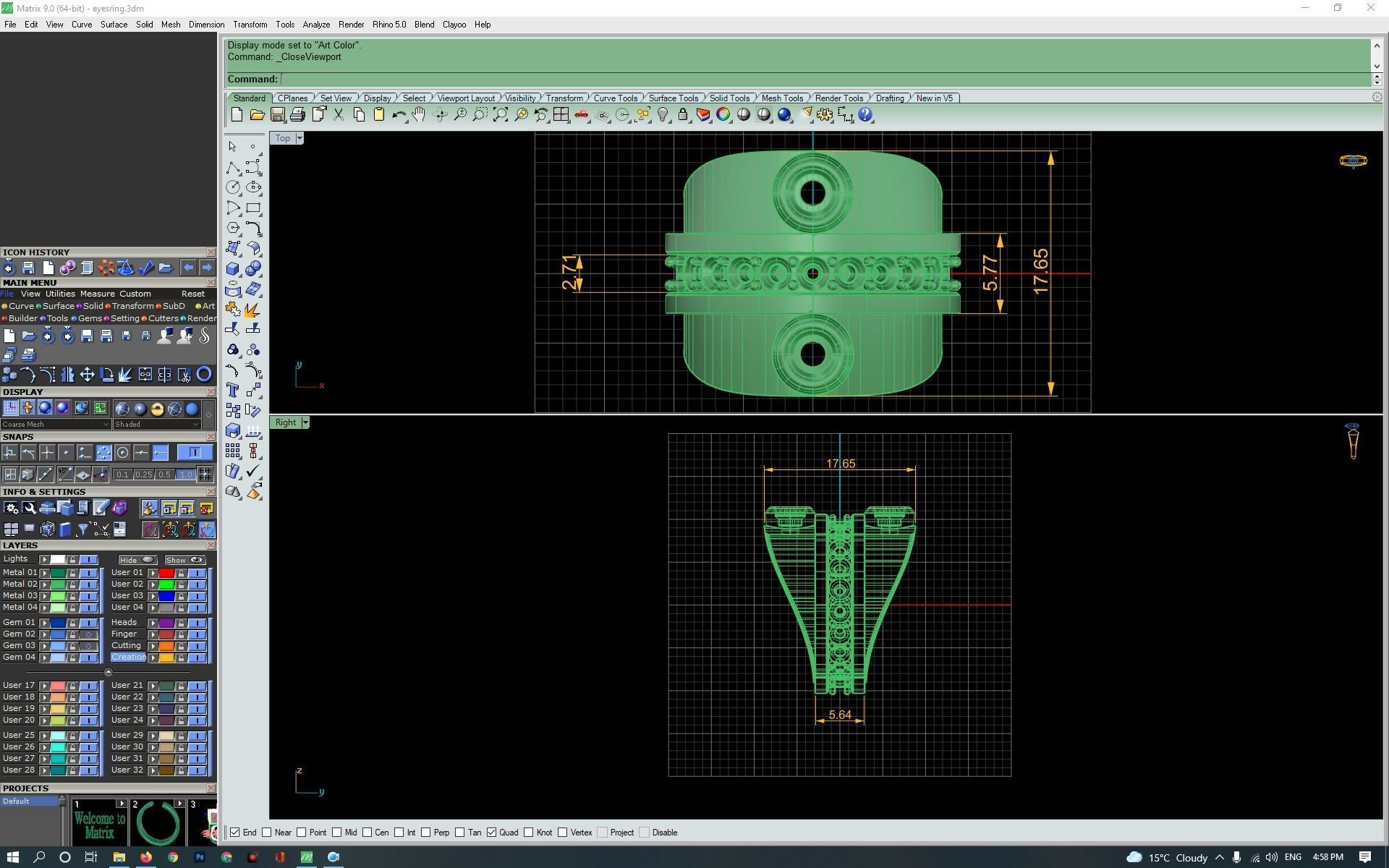1389x868 pixels.
Task: Click the User 01 red color swatch
Action: [x=166, y=573]
